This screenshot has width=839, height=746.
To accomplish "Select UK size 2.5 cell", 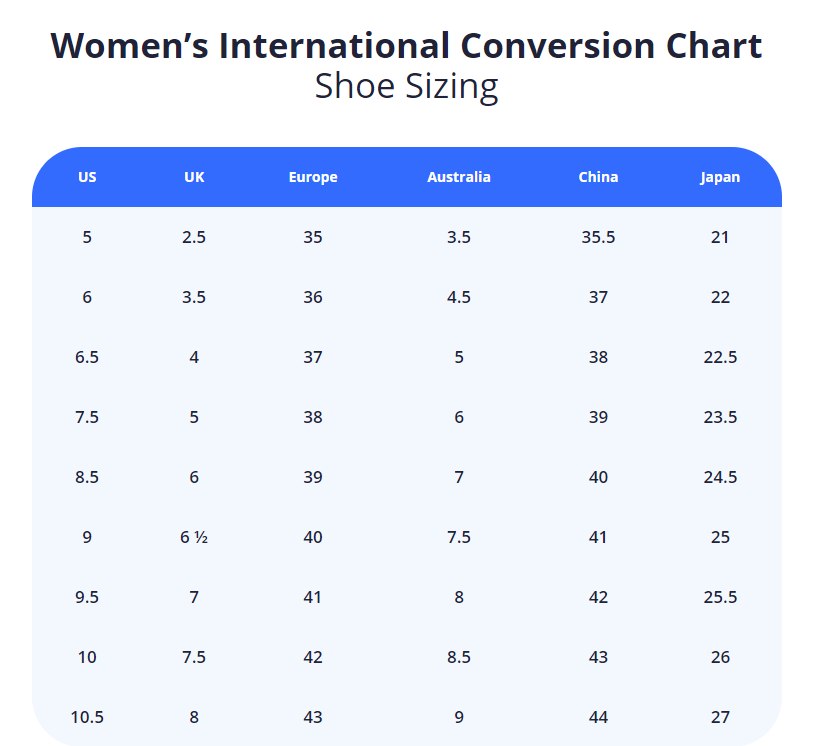I will point(194,237).
